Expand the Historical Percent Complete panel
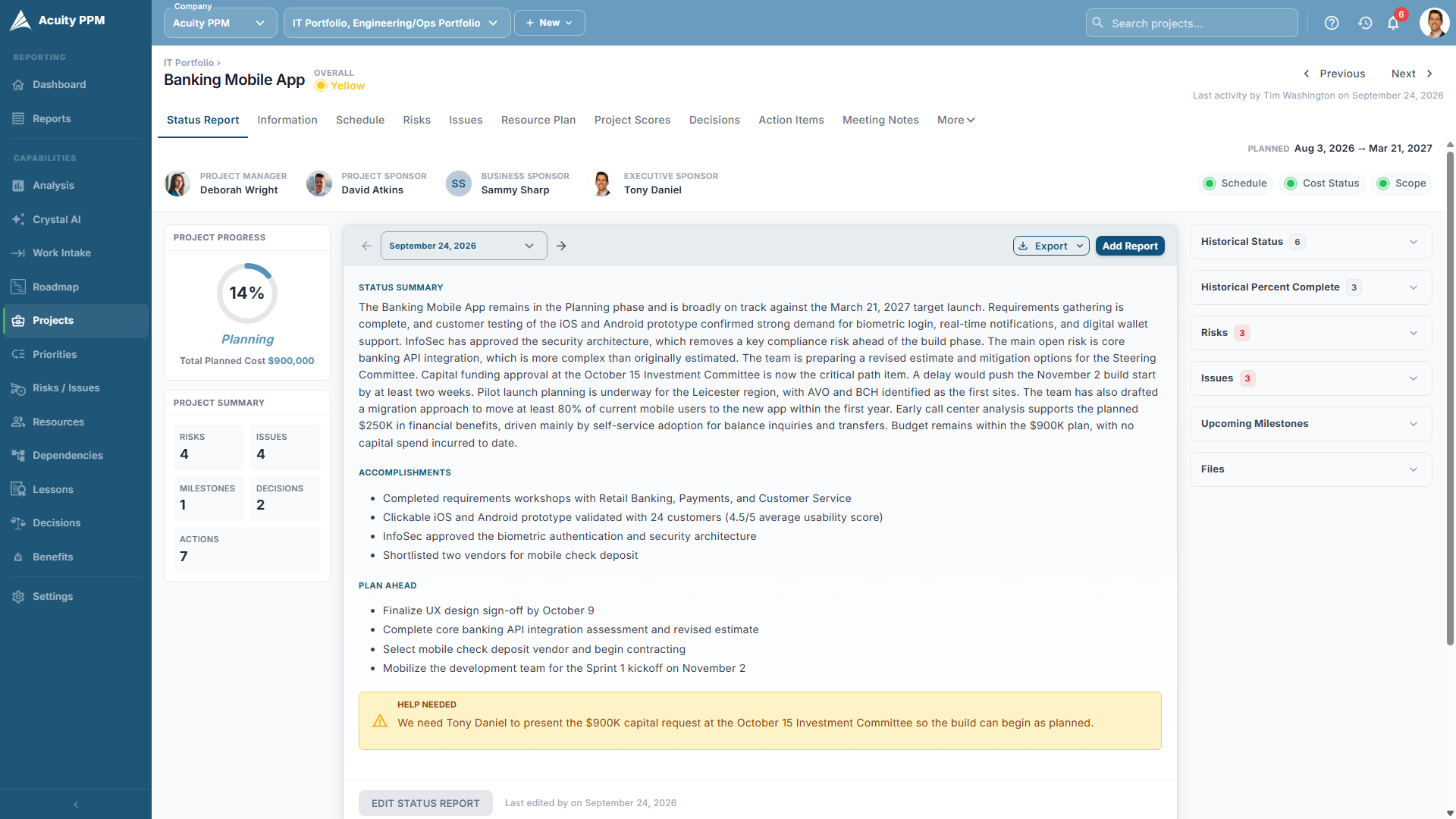This screenshot has height=819, width=1456. coord(1310,287)
